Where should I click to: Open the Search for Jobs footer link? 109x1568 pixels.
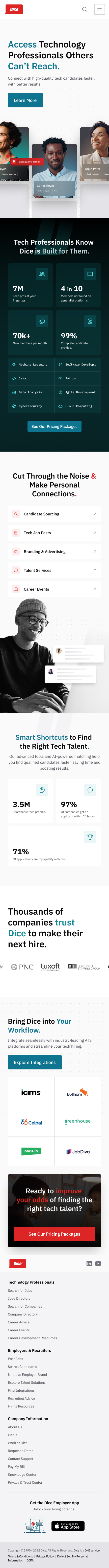point(20,1291)
